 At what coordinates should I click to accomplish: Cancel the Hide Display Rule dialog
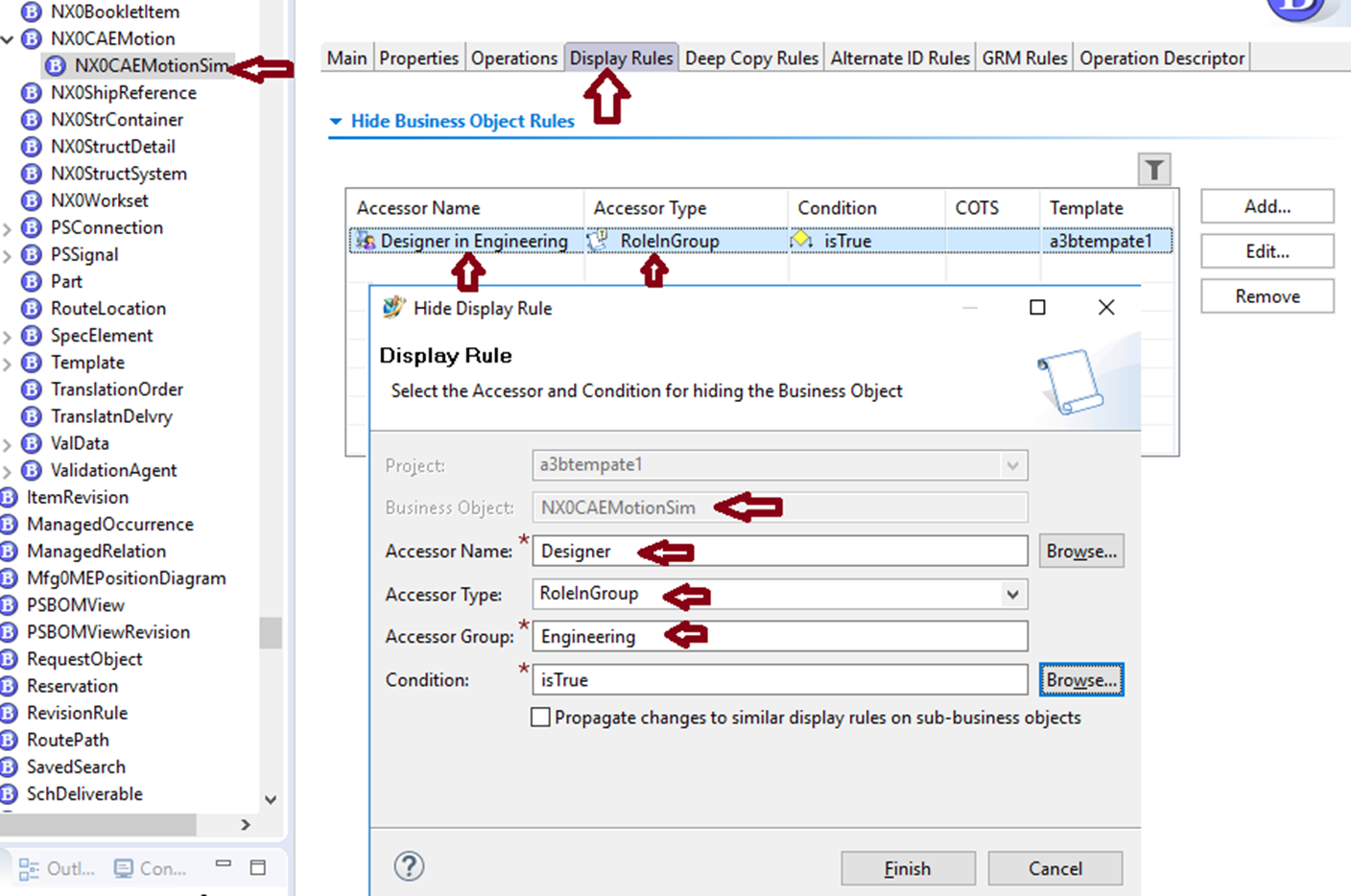coord(1055,868)
